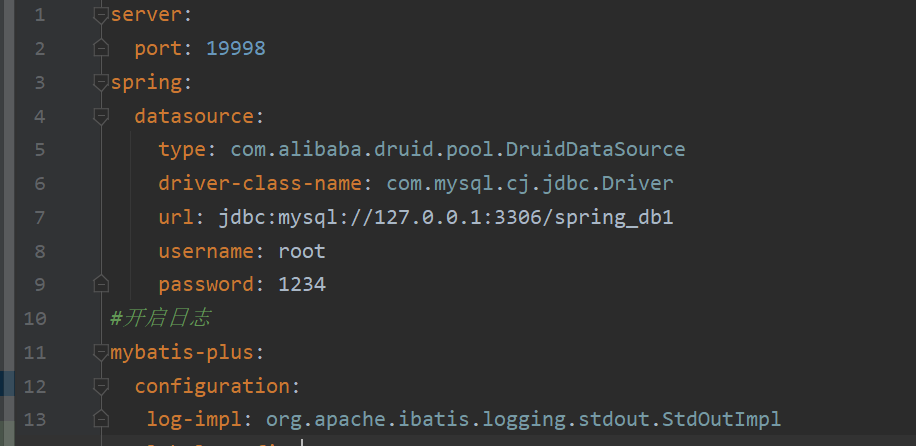Click line number 5 in the gutter
The height and width of the screenshot is (446, 916).
click(39, 150)
